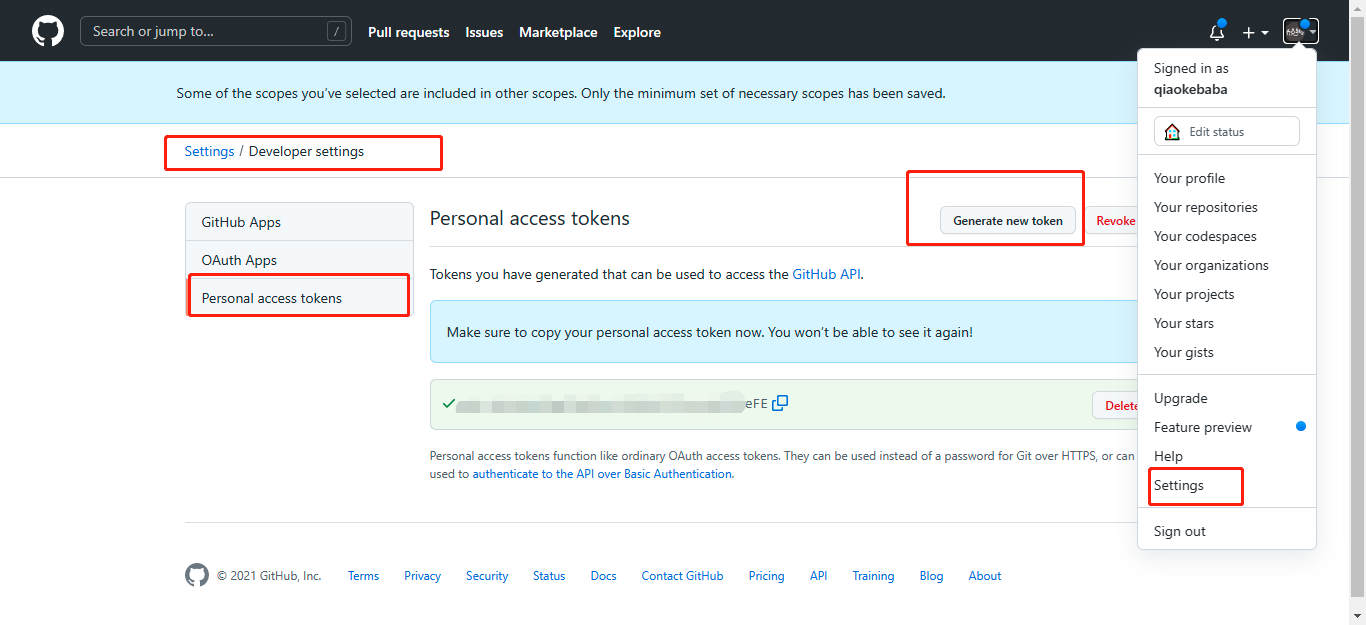
Task: Open the API footer link
Action: point(818,576)
